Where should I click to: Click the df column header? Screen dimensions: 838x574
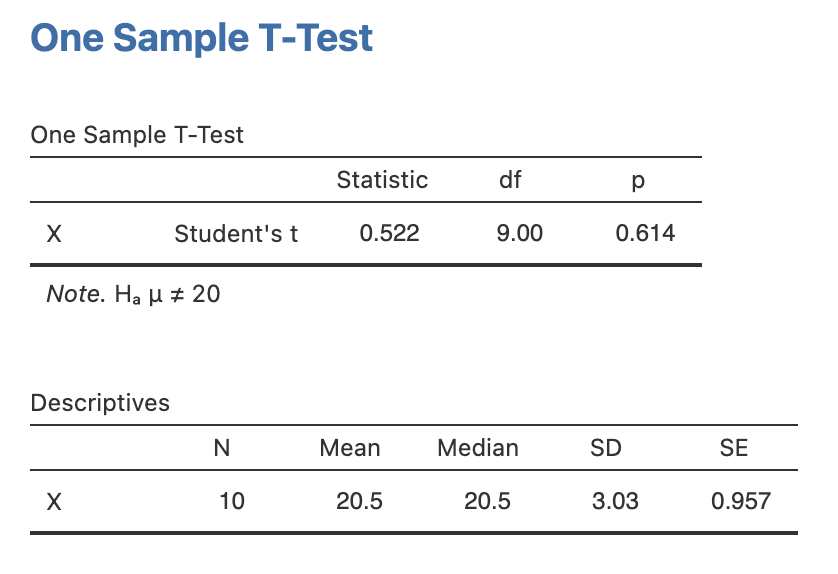point(510,180)
